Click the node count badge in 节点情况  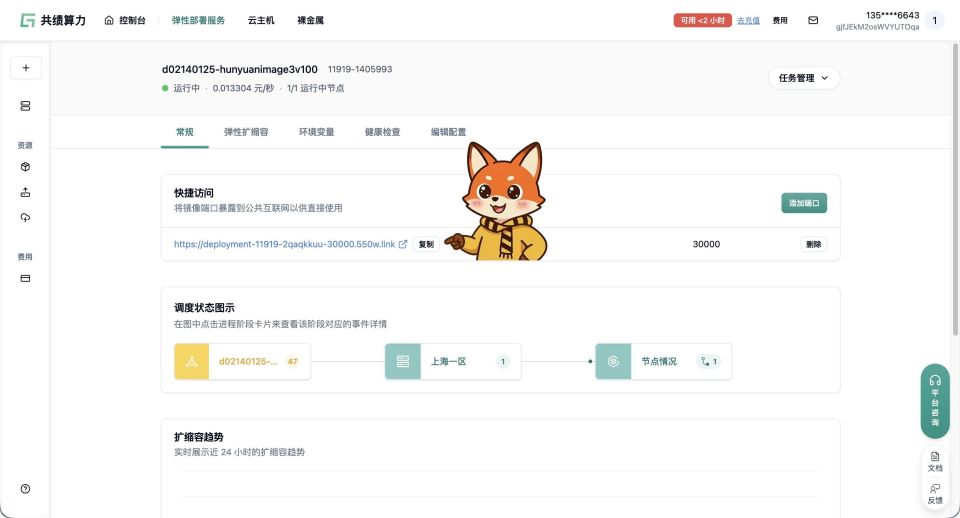click(x=709, y=361)
